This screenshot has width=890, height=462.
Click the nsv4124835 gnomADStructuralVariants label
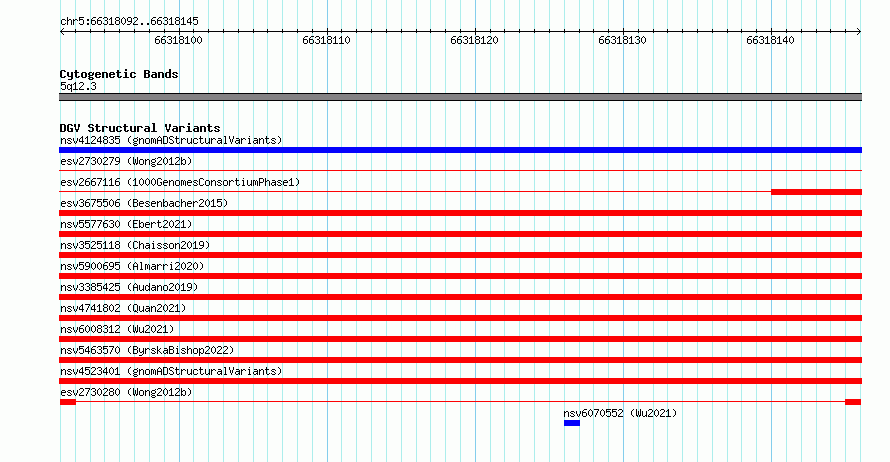(x=171, y=140)
